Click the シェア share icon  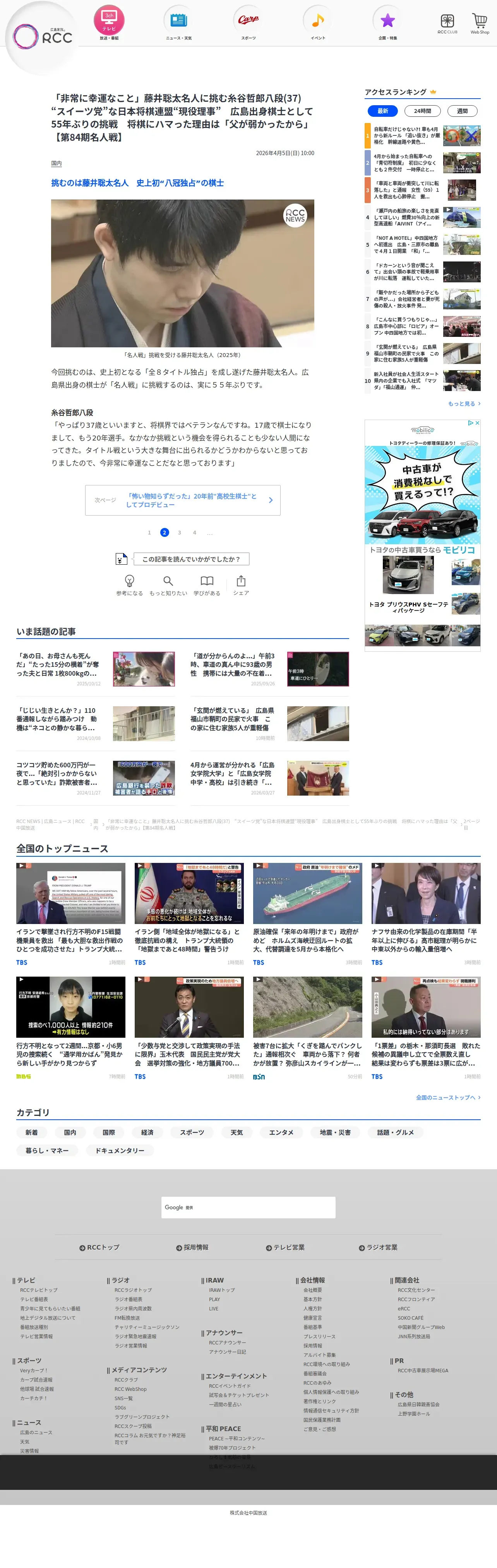pos(241,585)
